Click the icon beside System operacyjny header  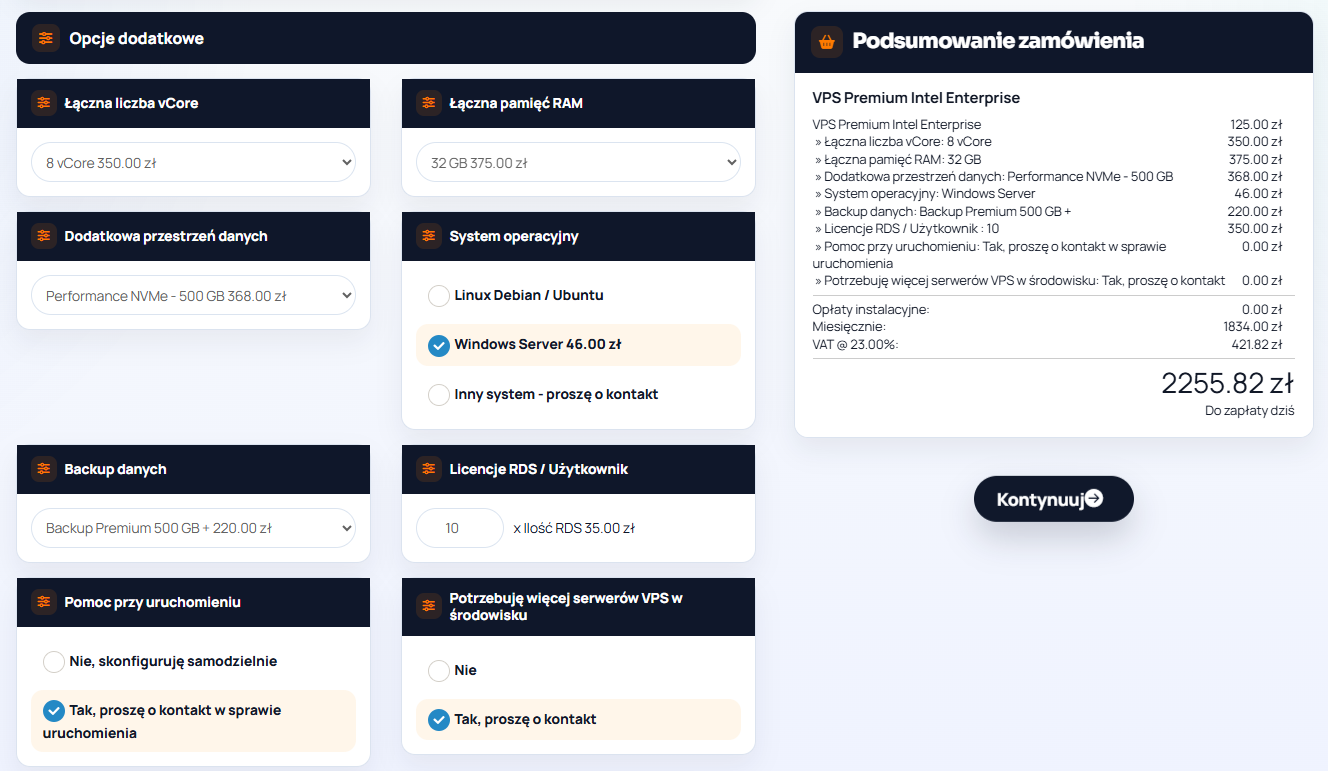click(x=429, y=236)
